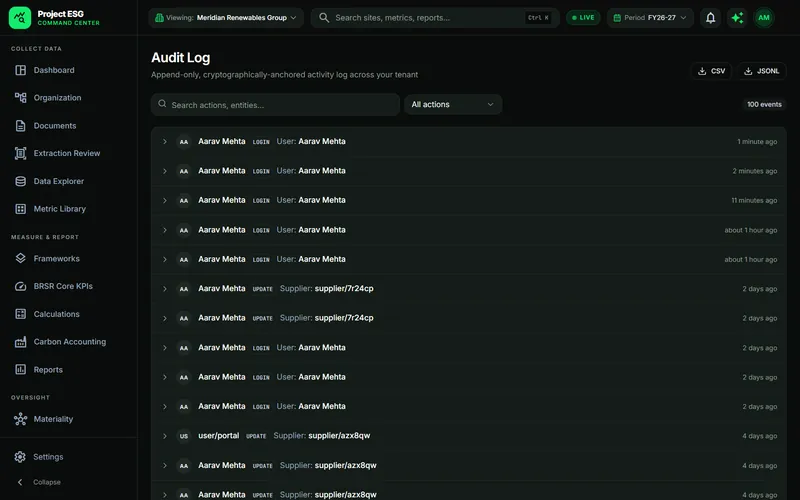
Task: Click the US avatar of user/portal row
Action: point(184,436)
